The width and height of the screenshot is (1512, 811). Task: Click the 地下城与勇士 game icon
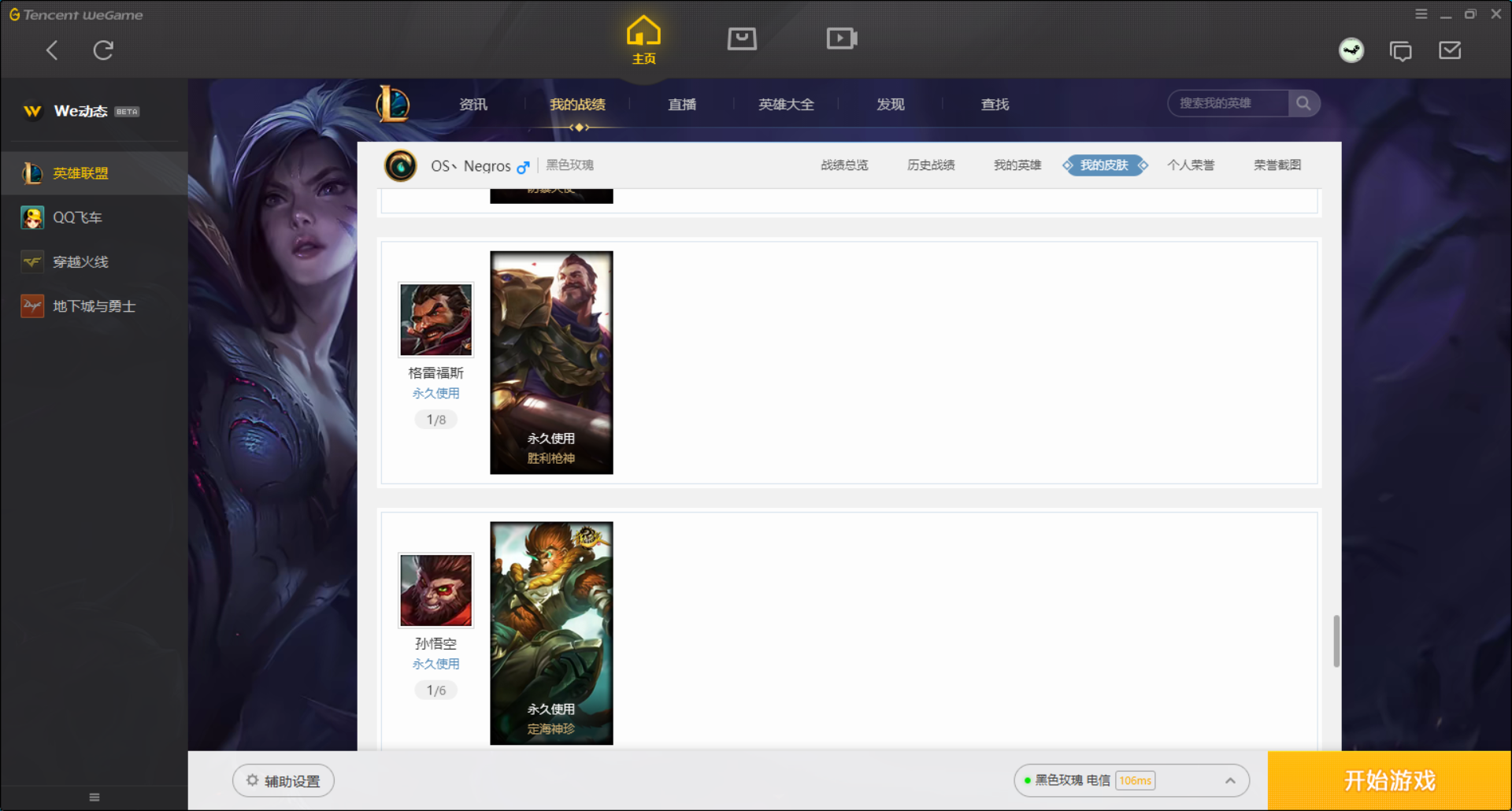tap(32, 306)
